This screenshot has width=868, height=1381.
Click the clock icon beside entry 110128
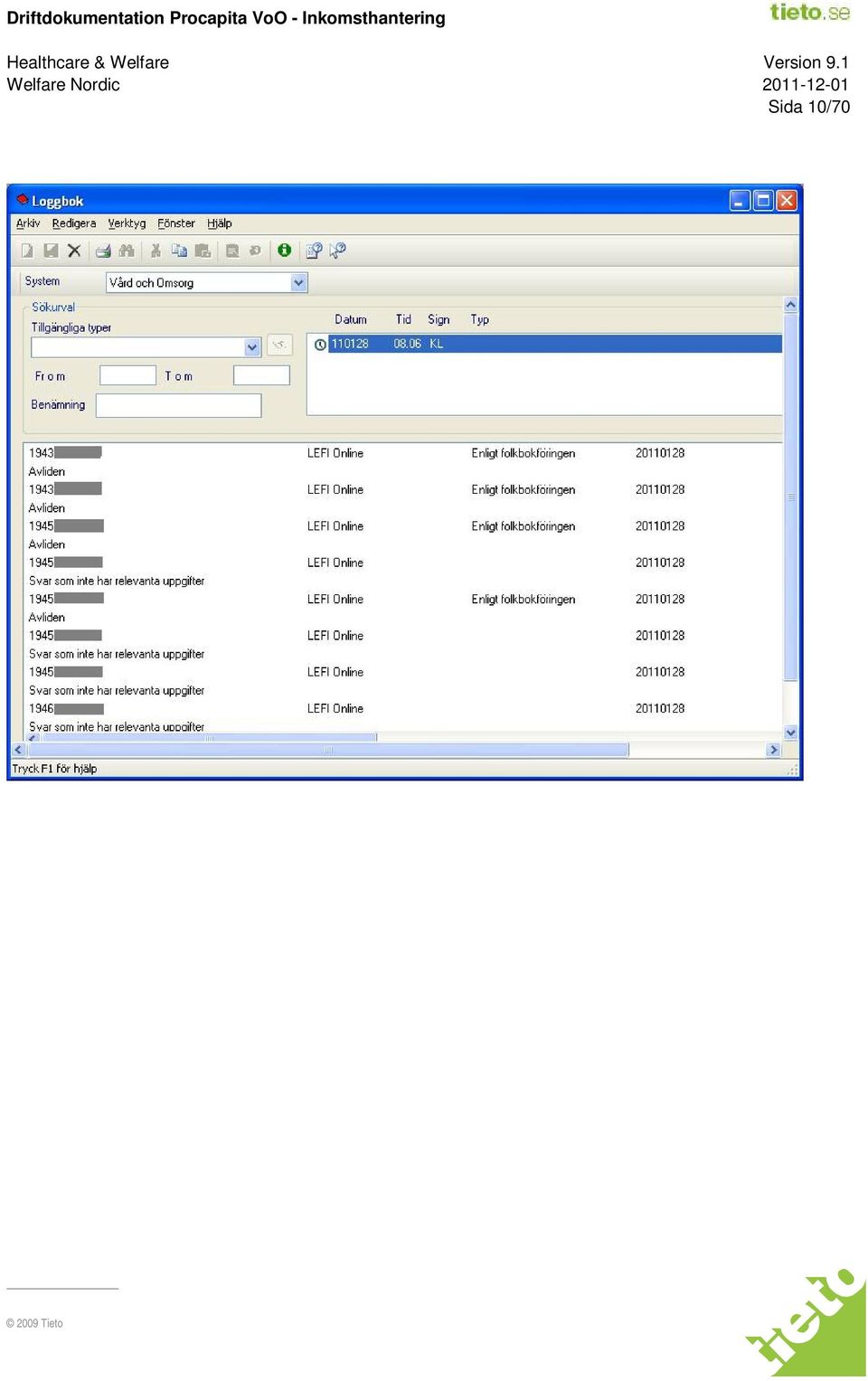(x=320, y=345)
